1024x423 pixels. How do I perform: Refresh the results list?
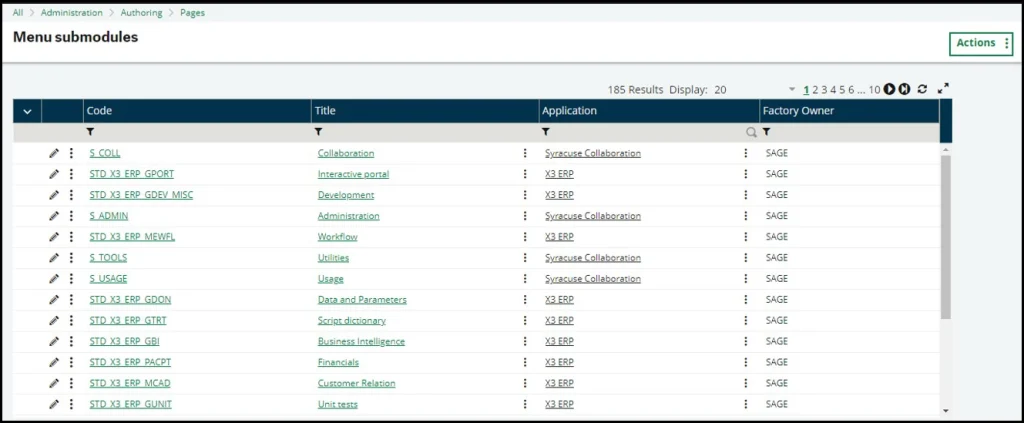click(x=922, y=89)
